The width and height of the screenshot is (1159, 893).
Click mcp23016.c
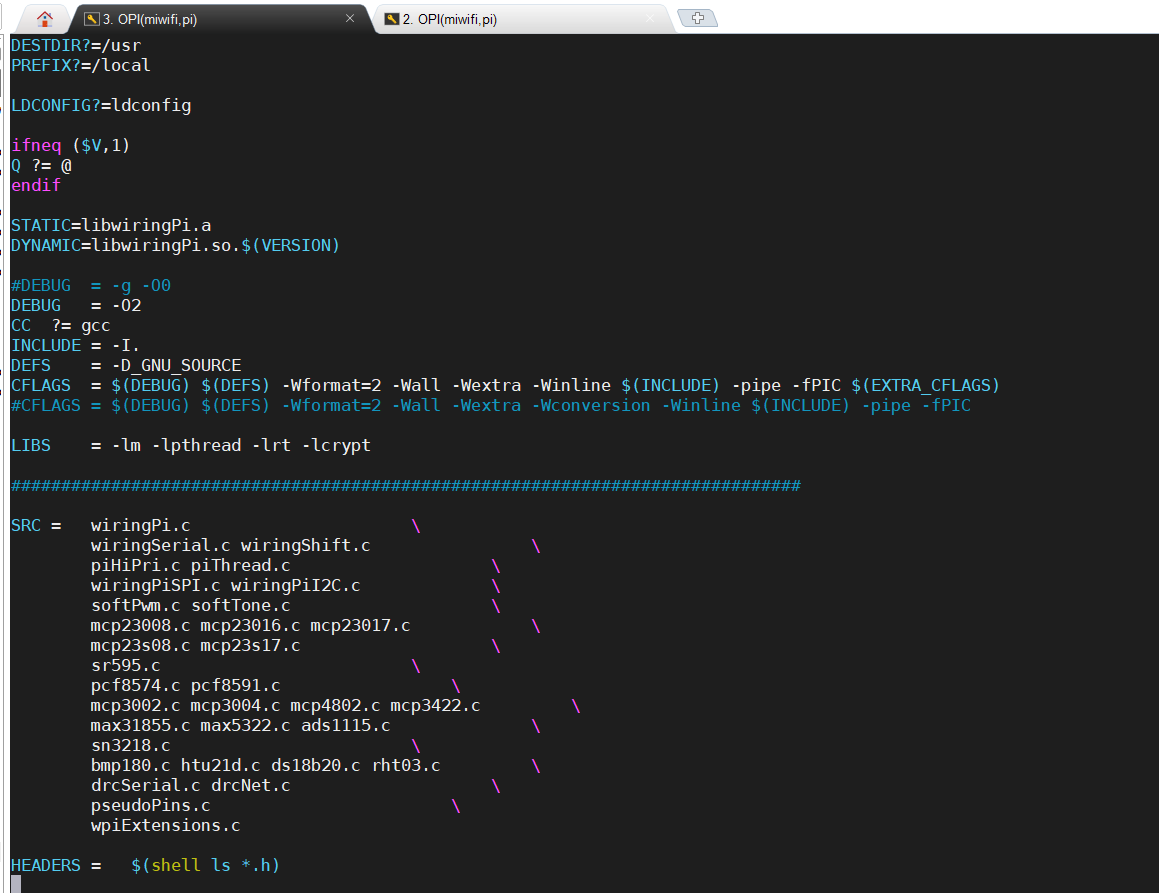click(x=251, y=625)
